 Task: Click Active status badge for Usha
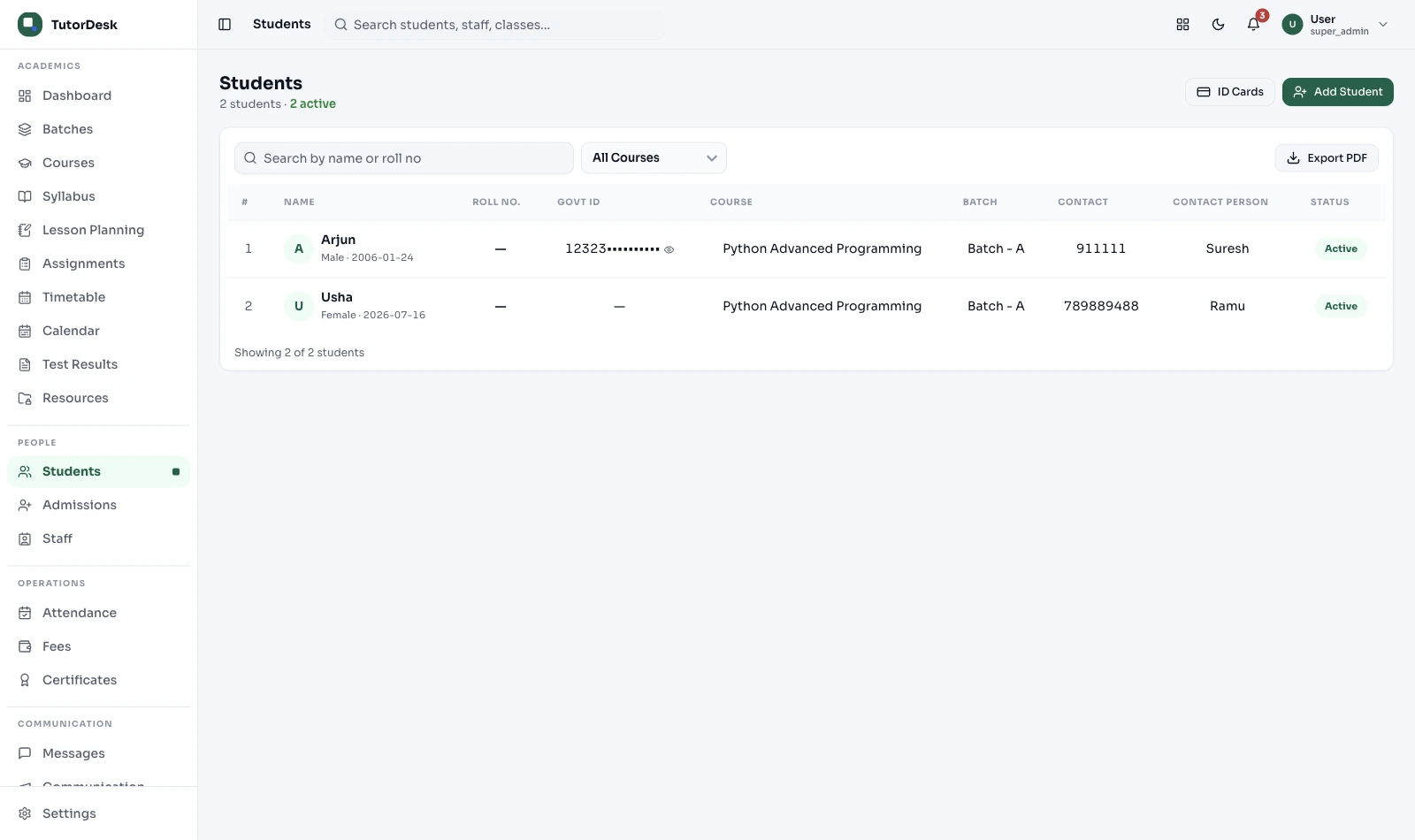(1341, 306)
